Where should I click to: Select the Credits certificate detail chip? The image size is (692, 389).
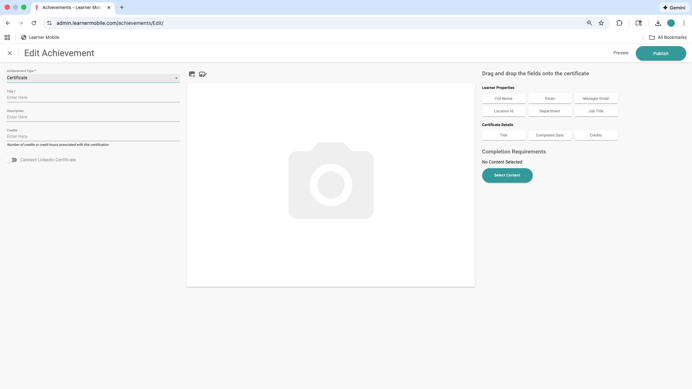pyautogui.click(x=596, y=135)
